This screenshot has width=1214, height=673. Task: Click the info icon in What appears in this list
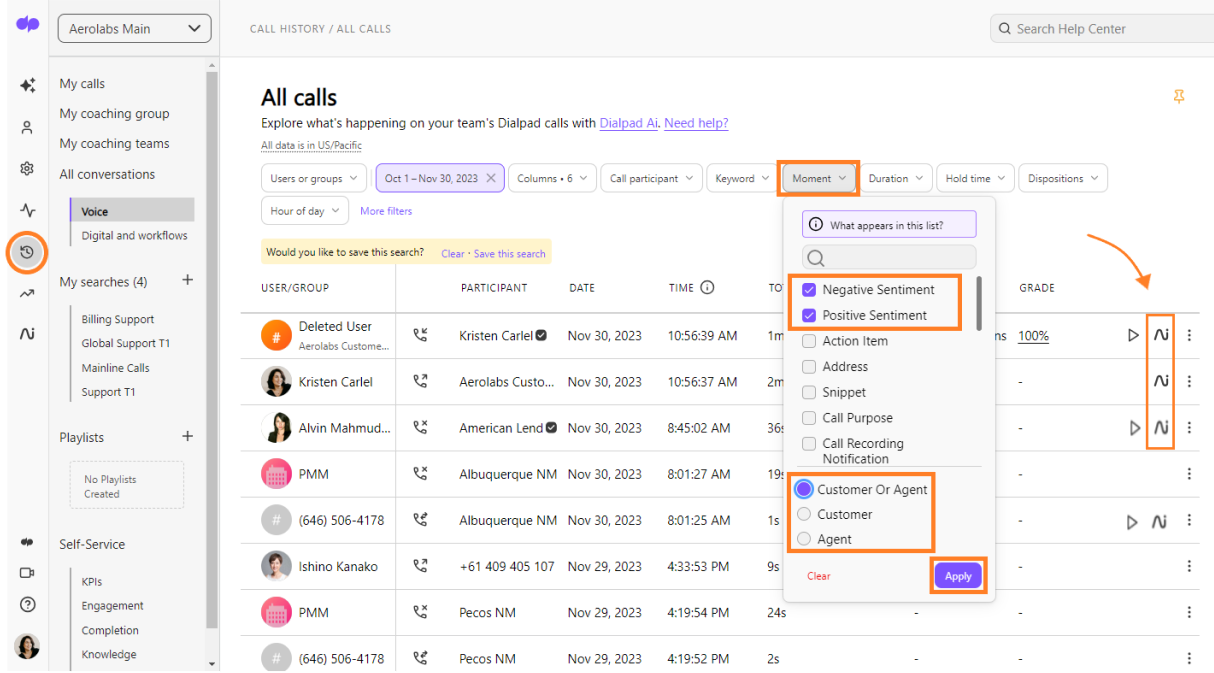click(816, 225)
